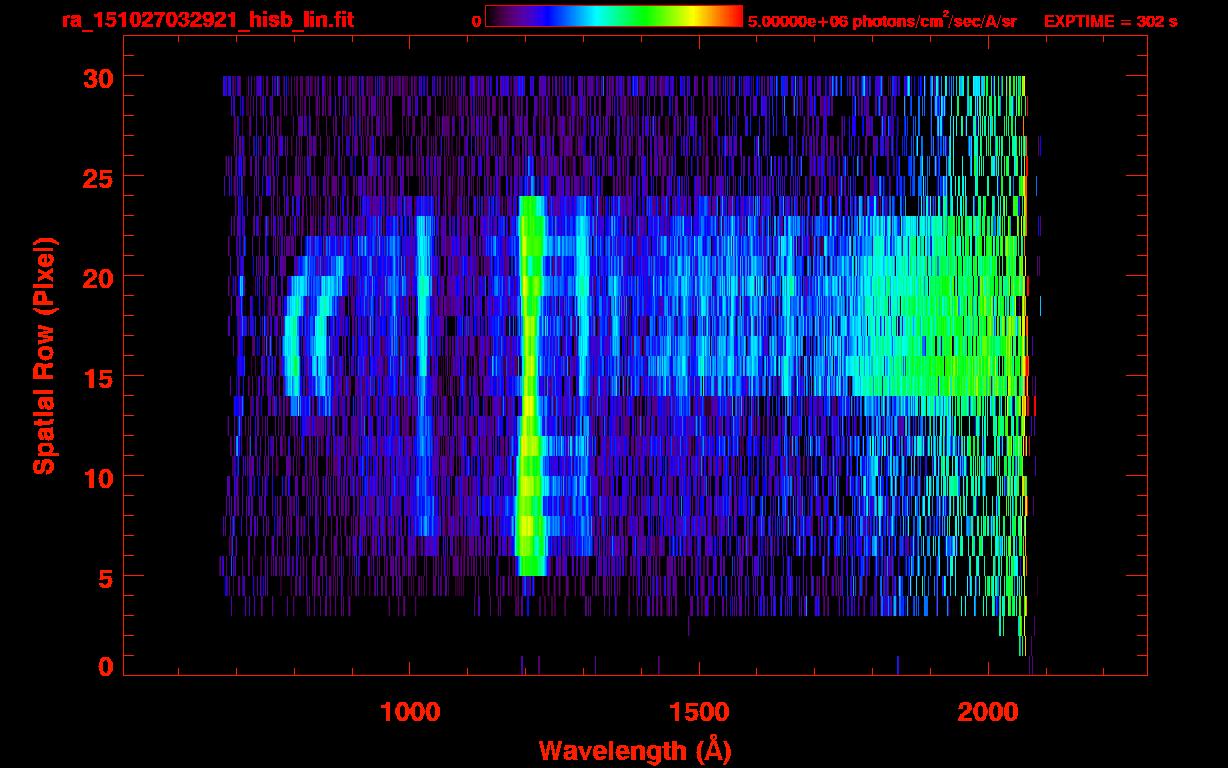Click the filename ra_151027032921_hisb_lin.fit
Viewport: 1228px width, 768px height.
click(207, 20)
